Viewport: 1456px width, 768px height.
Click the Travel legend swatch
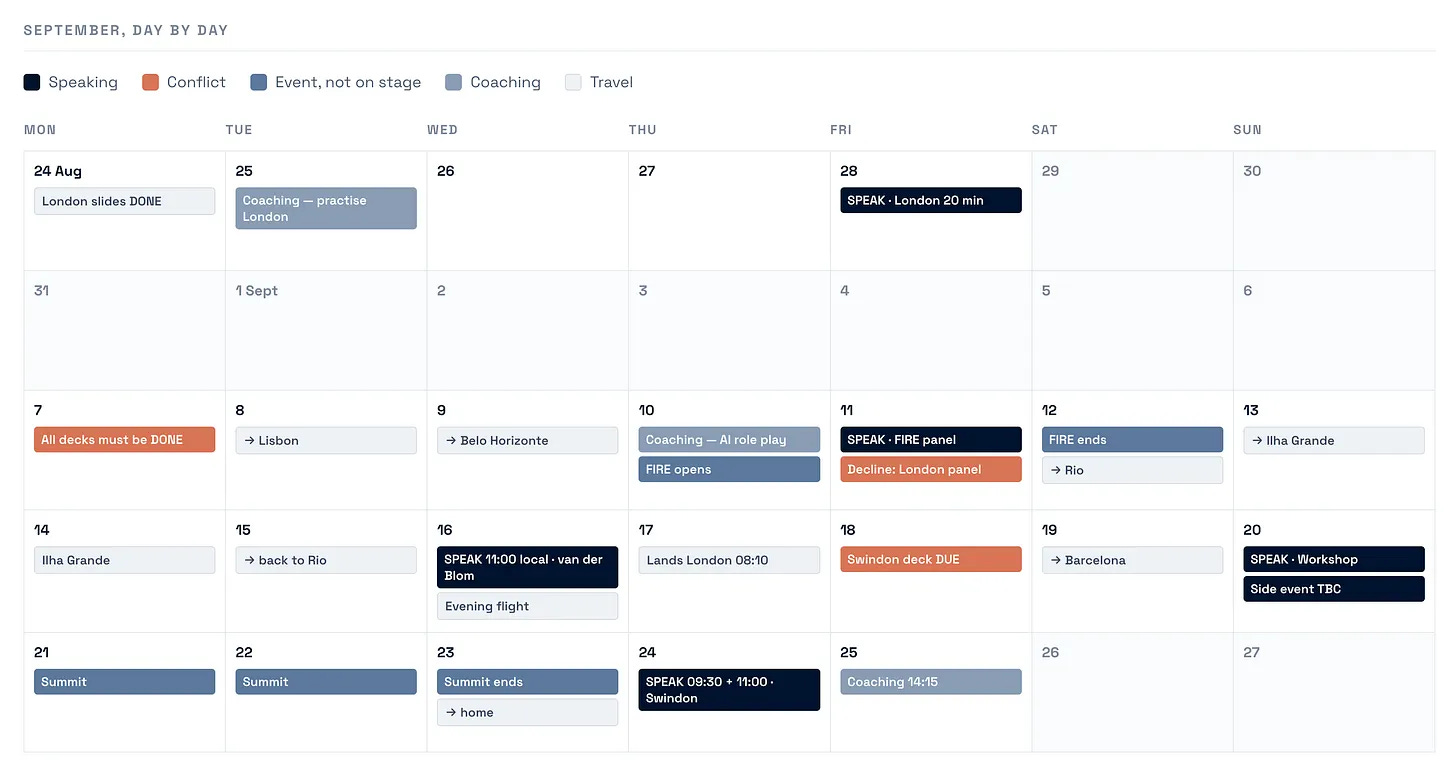pos(574,82)
